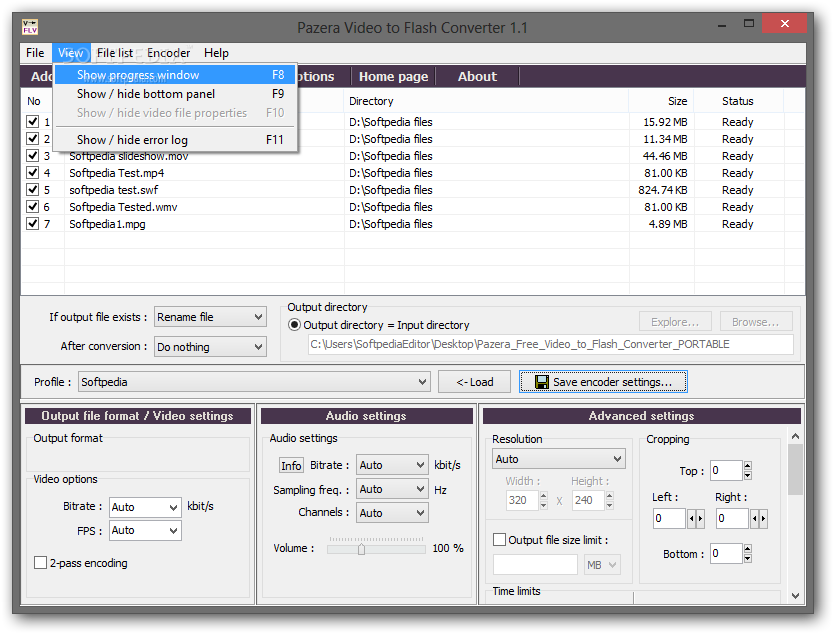The image size is (834, 634).
Task: Uncheck softpedia test.swf checkbox
Action: pos(32,189)
